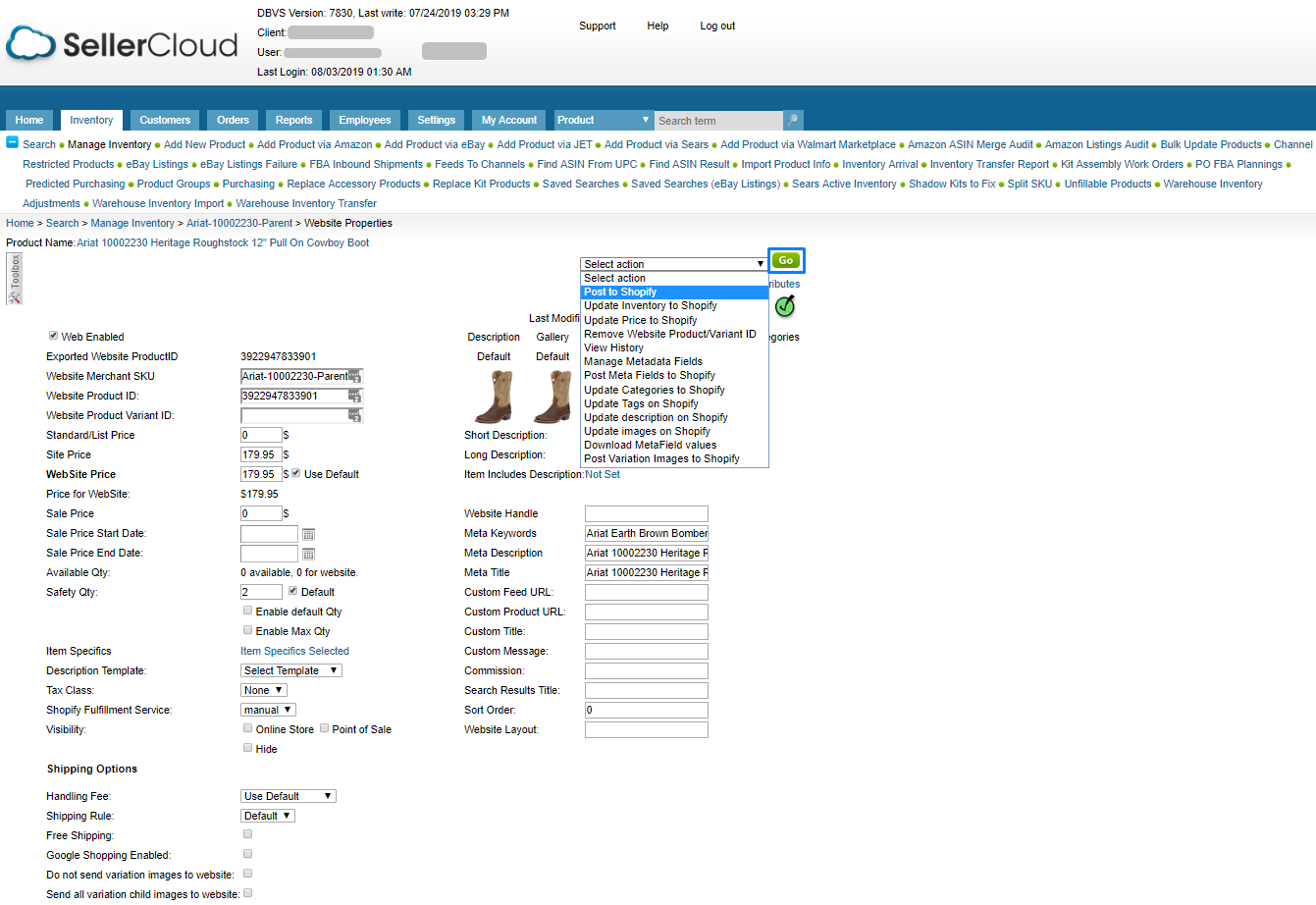Click the Log out link
The image size is (1316, 905).
point(717,26)
